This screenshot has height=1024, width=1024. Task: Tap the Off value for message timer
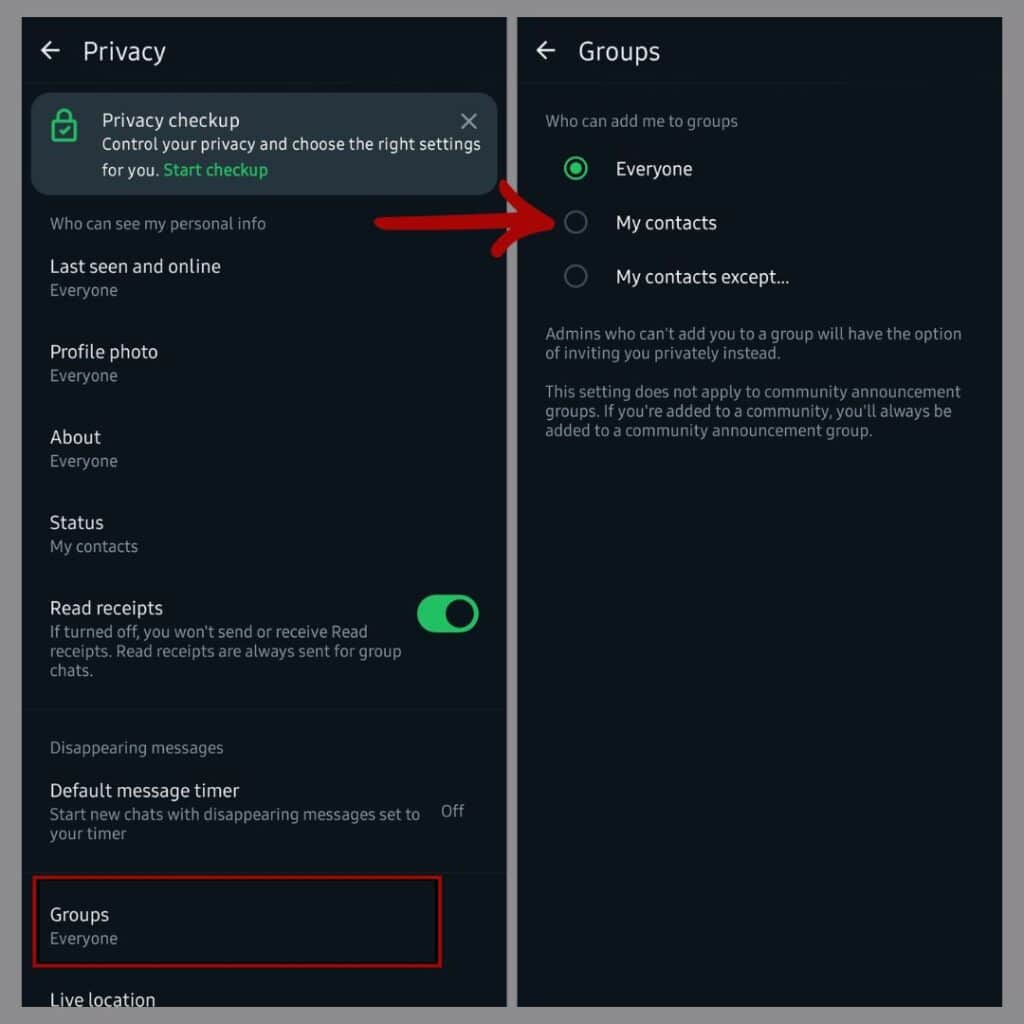452,811
